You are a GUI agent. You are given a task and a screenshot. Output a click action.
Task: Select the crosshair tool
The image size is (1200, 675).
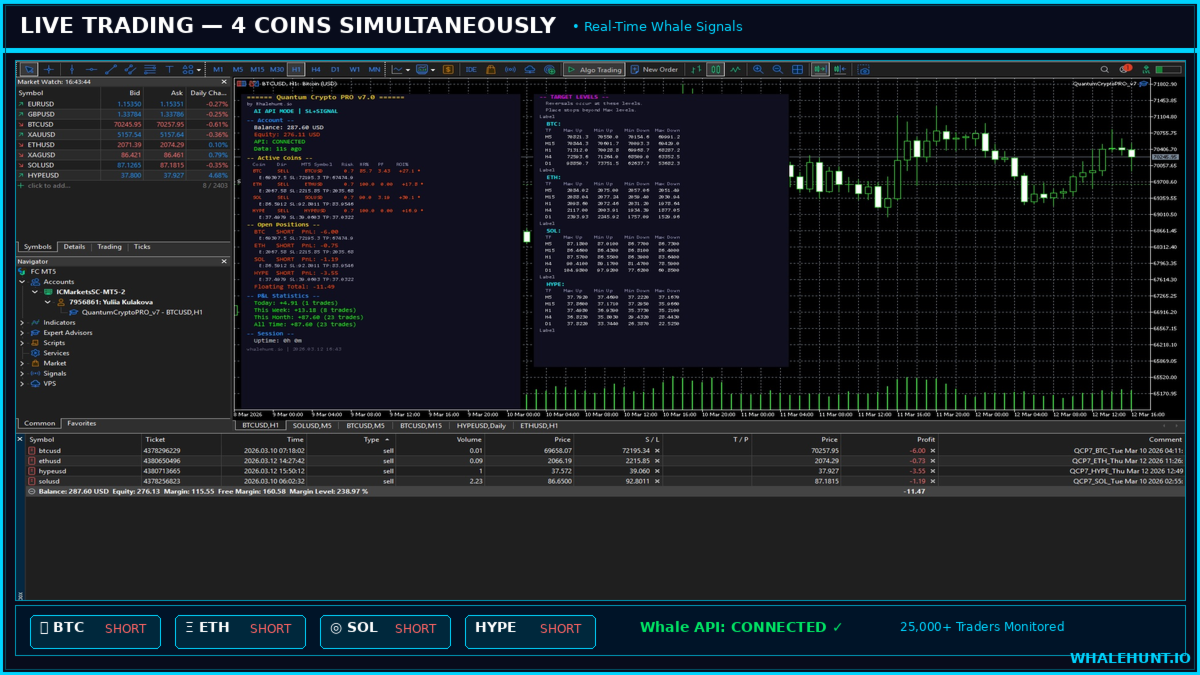click(48, 69)
